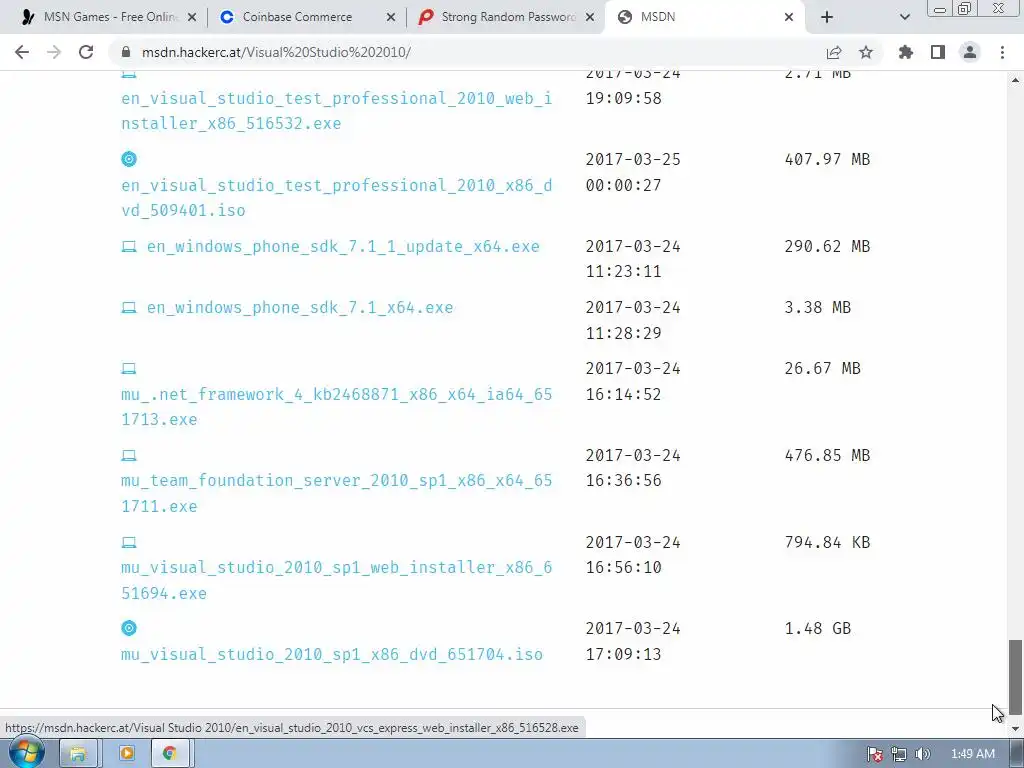The height and width of the screenshot is (768, 1024).
Task: Click computer icon beside phone_sdk_7.1_x64.exe
Action: [x=129, y=308]
